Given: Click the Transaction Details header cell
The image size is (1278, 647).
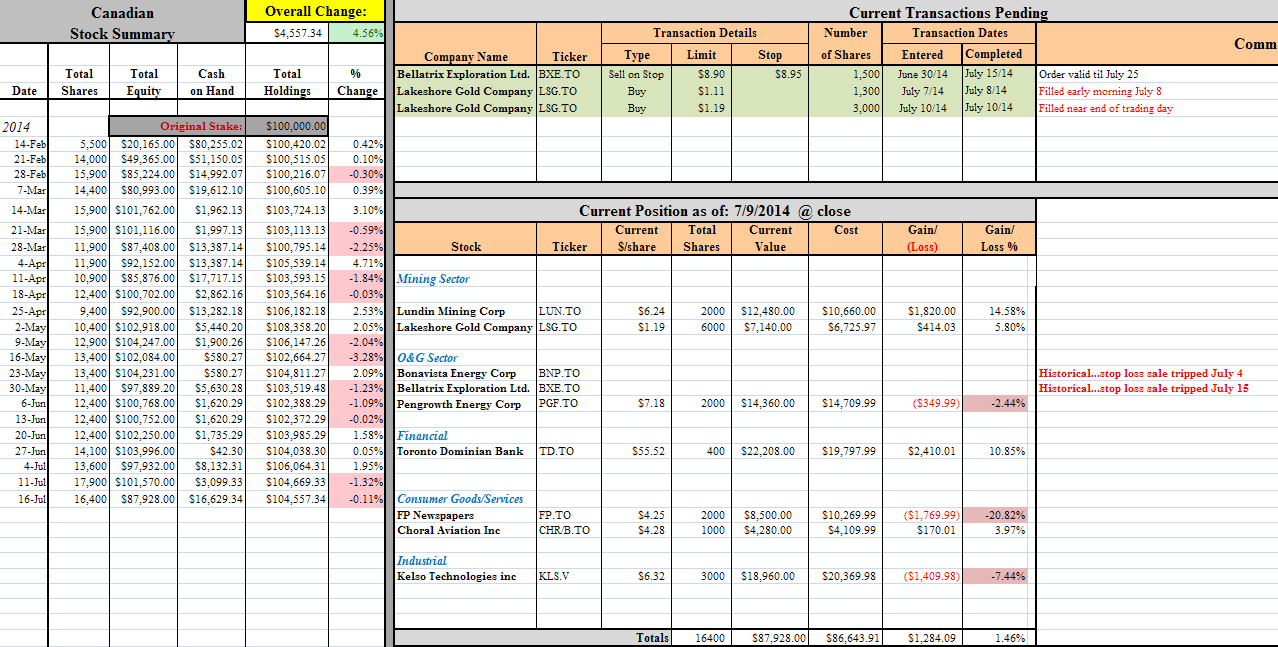Looking at the screenshot, I should click(x=705, y=33).
